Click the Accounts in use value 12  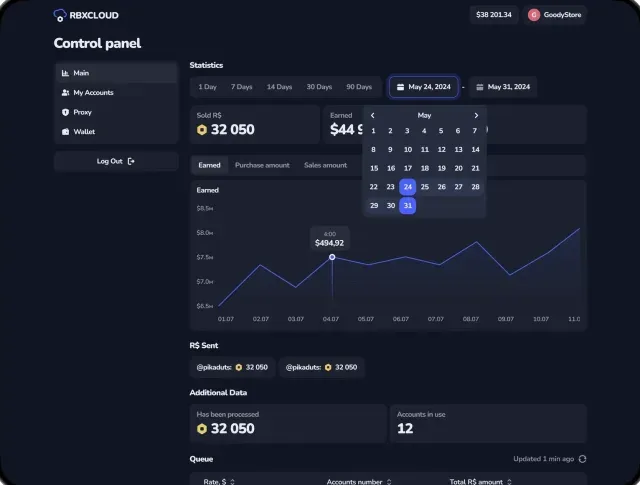tap(405, 429)
